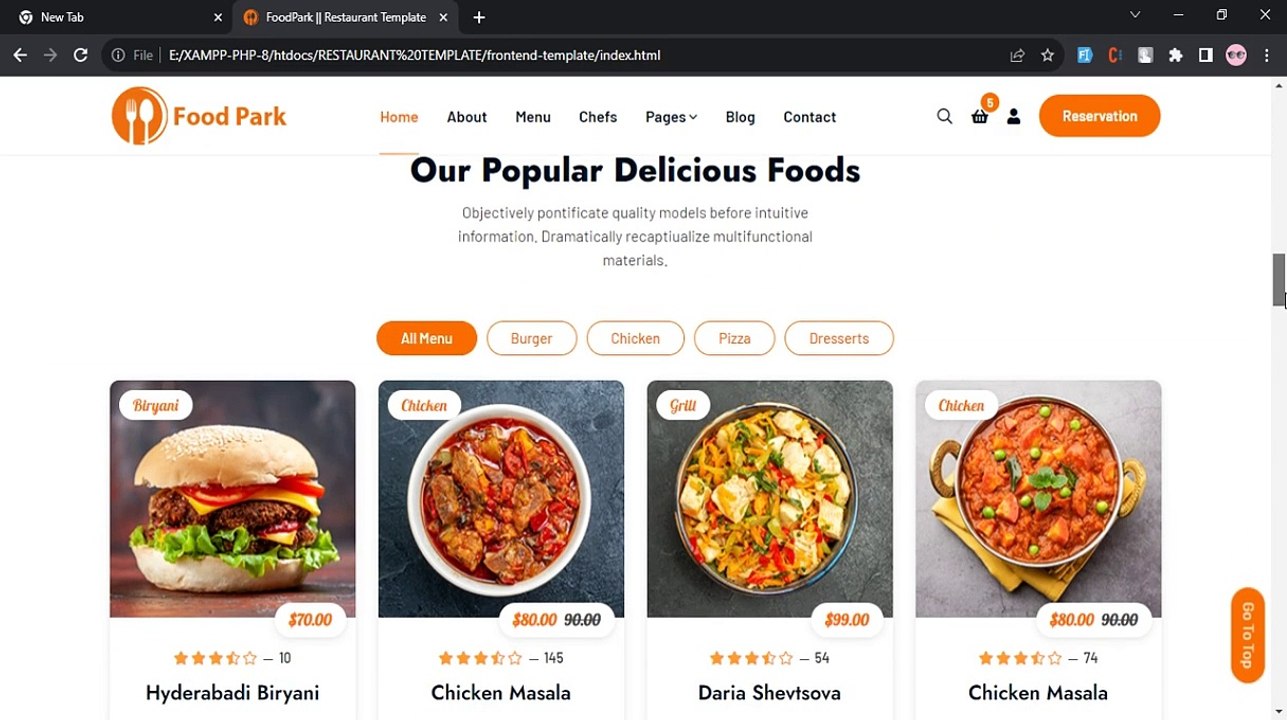Select the Pizza filter
Screen dimensions: 1287x720
[734, 338]
